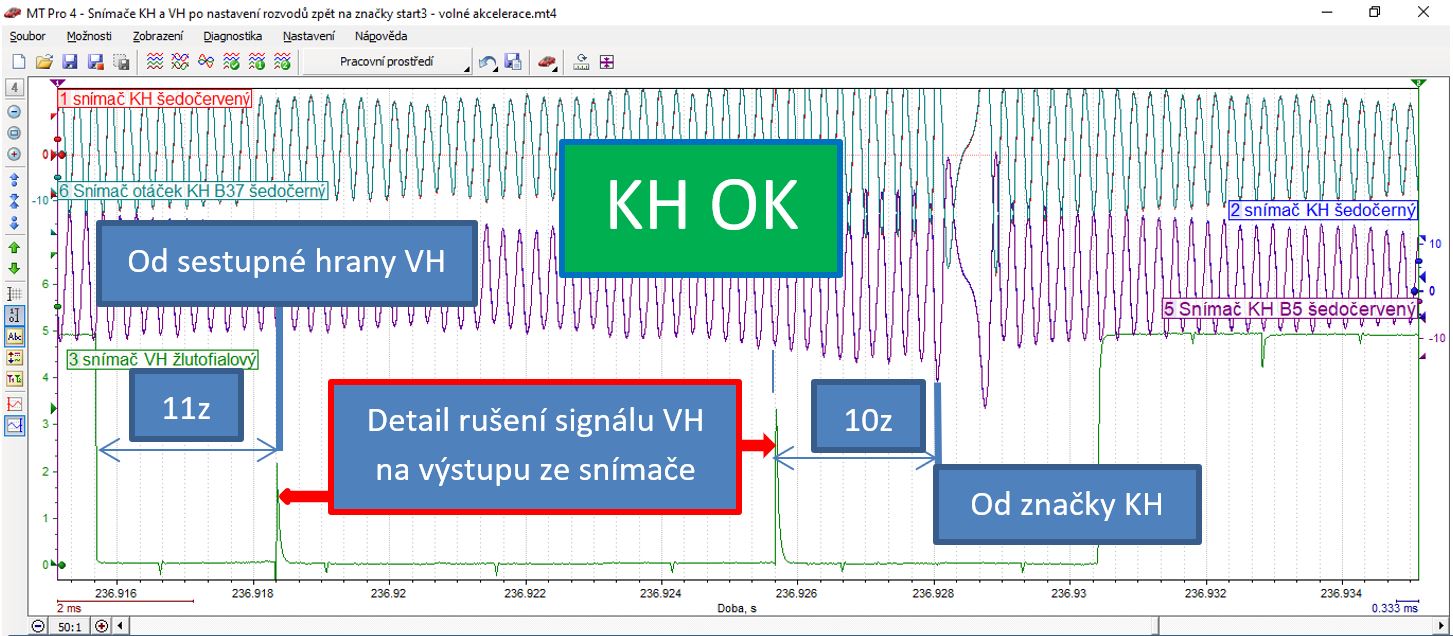Viewport: 1453px width, 636px height.
Task: Open the red car vehicle selection dropdown
Action: (546, 62)
